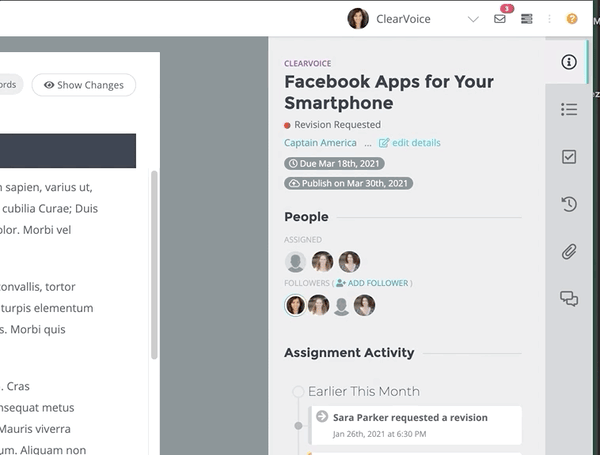
Task: Click the Publish on Mar 30th, 2021 badge
Action: click(348, 183)
